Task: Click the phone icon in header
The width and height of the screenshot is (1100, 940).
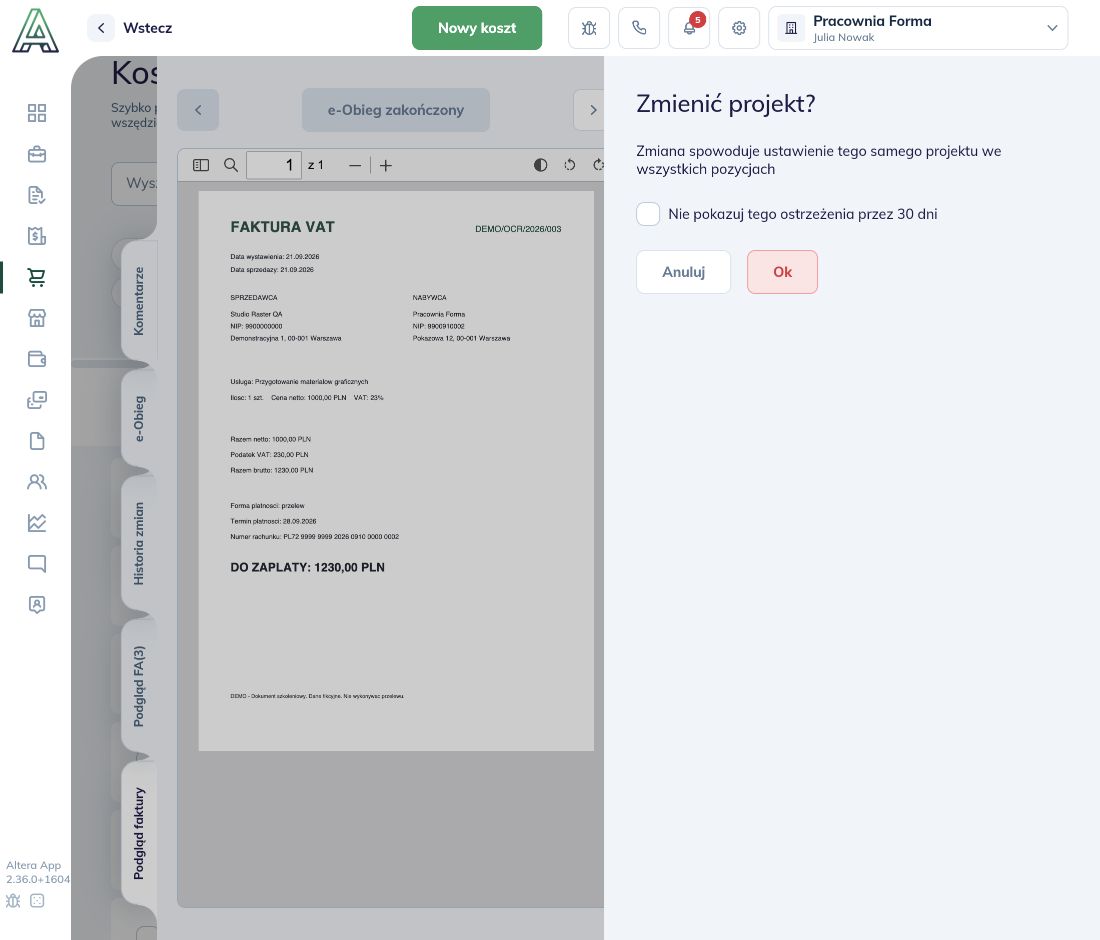Action: coord(639,28)
